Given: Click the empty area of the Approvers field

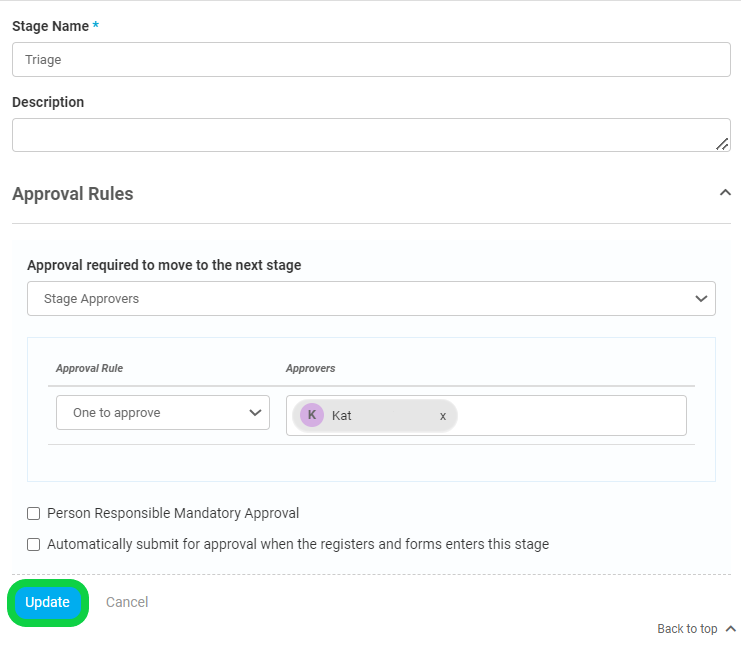Looking at the screenshot, I should click(571, 415).
